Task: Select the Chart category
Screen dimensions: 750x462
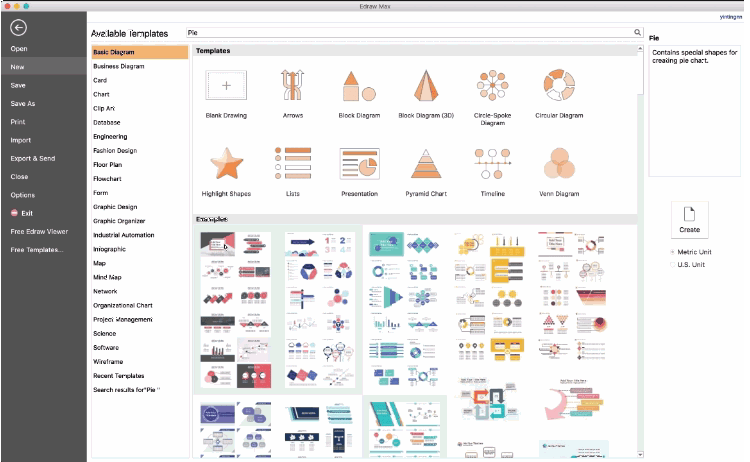Action: point(101,94)
